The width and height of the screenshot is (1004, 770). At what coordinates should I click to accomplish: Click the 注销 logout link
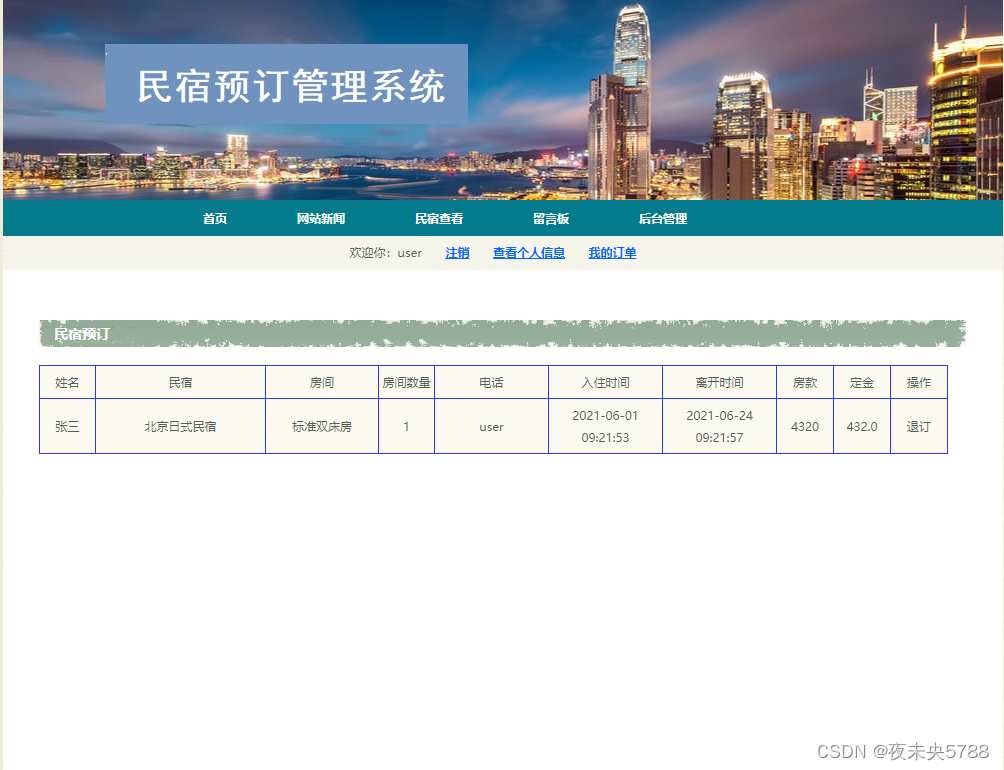[457, 253]
